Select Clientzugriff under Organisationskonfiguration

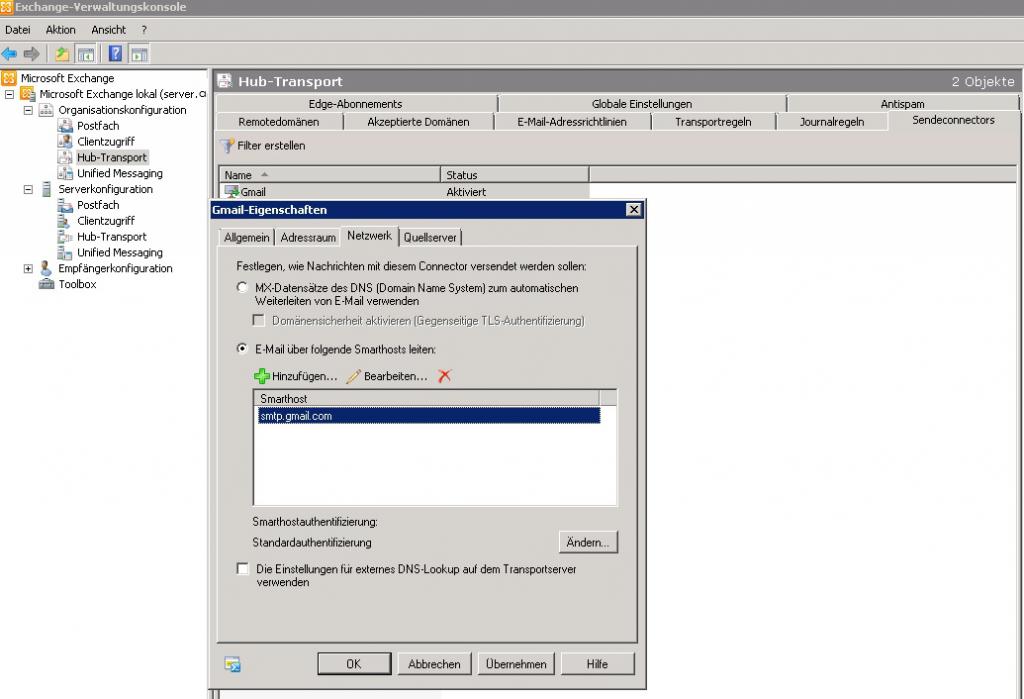click(106, 141)
